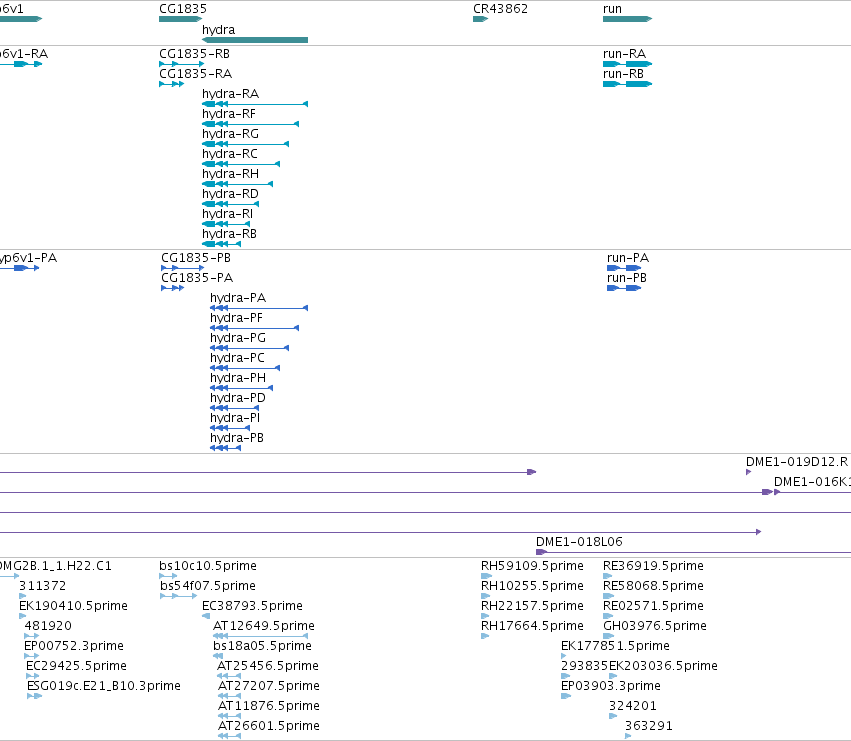This screenshot has height=741, width=851.
Task: Click protein CG1835-PB
Action: [x=196, y=258]
